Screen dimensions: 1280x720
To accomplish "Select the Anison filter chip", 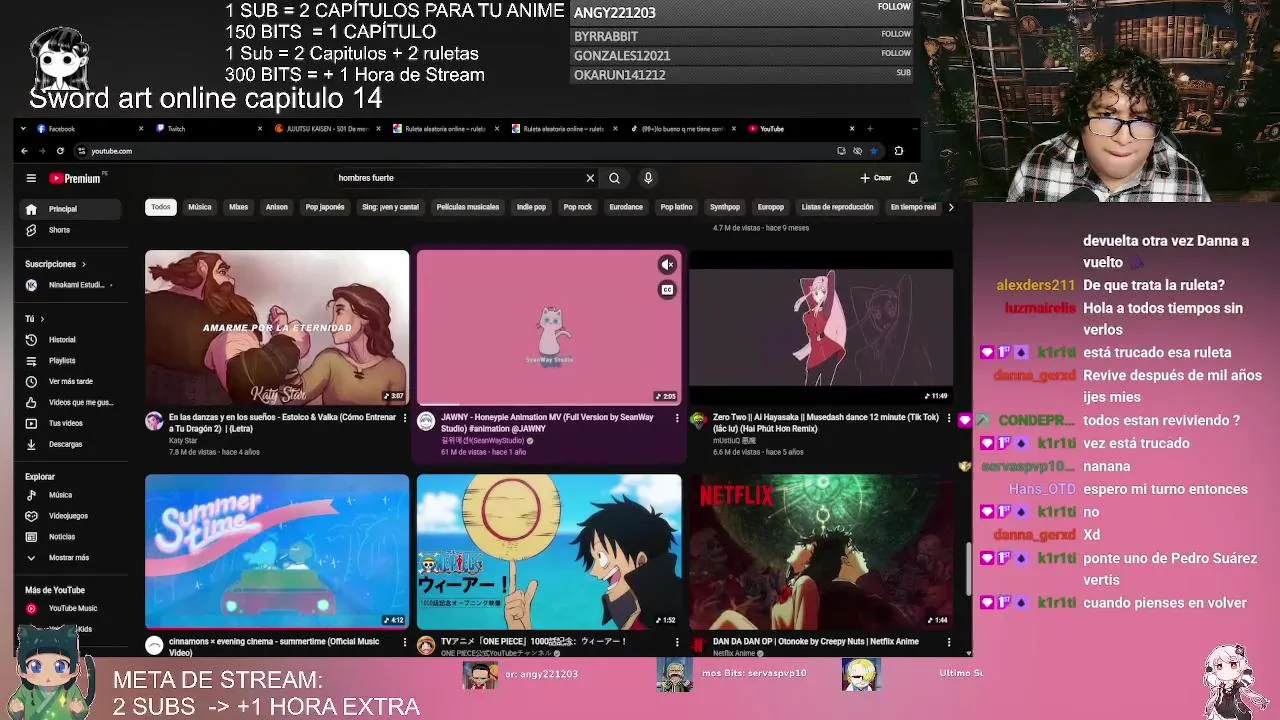I will [x=277, y=207].
